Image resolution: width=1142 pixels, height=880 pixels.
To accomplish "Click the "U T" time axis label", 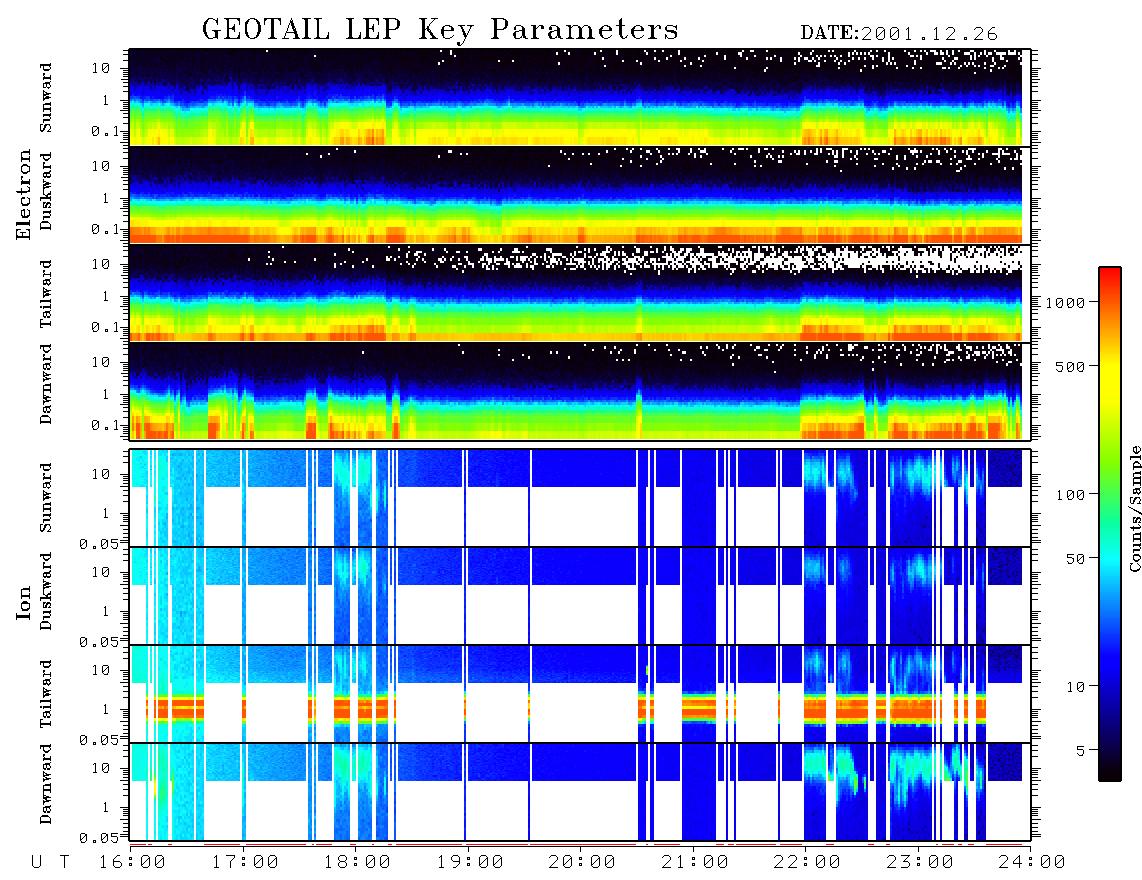I will [50, 863].
